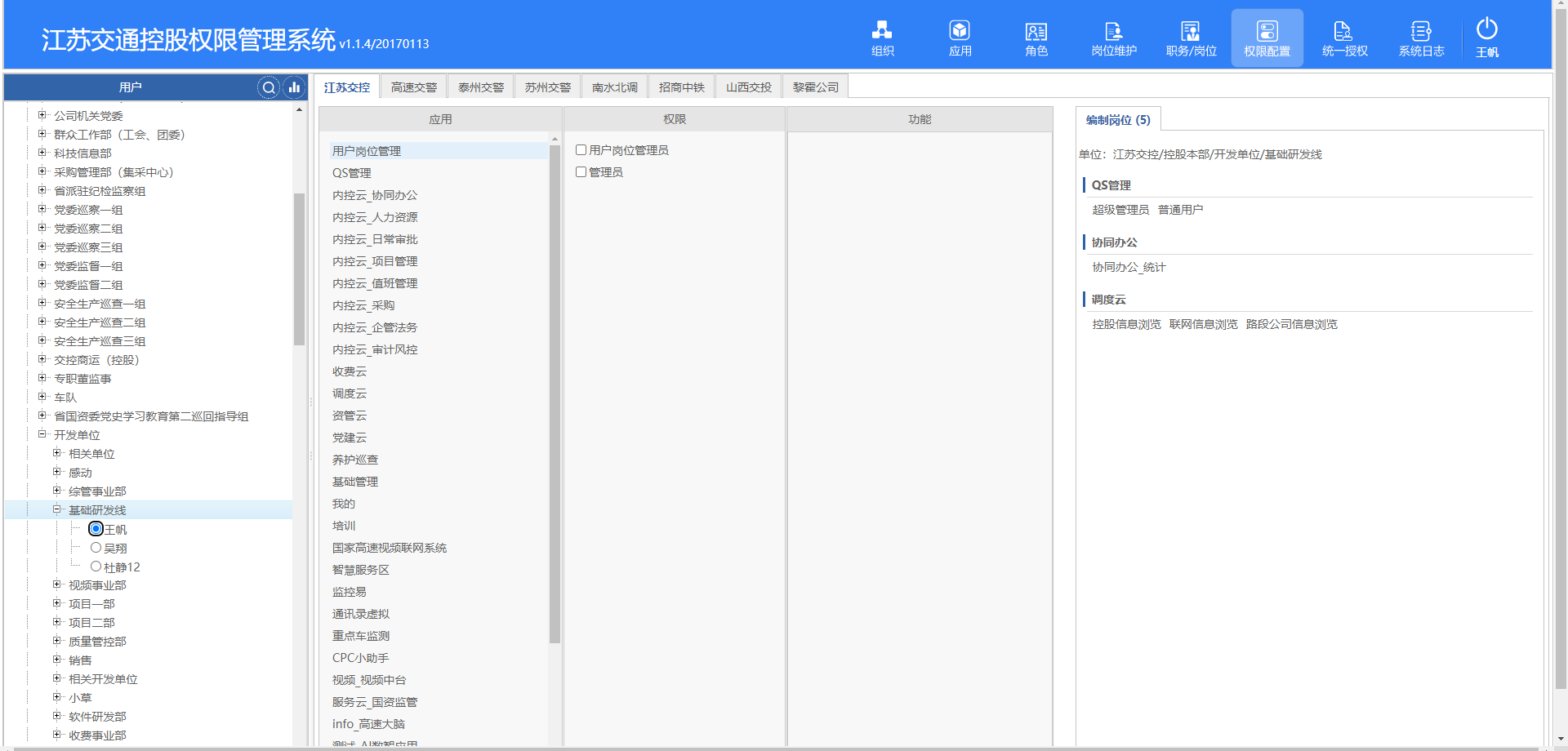Screen dimensions: 1568x751
Task: Select the 王帆 radio button
Action: [96, 529]
